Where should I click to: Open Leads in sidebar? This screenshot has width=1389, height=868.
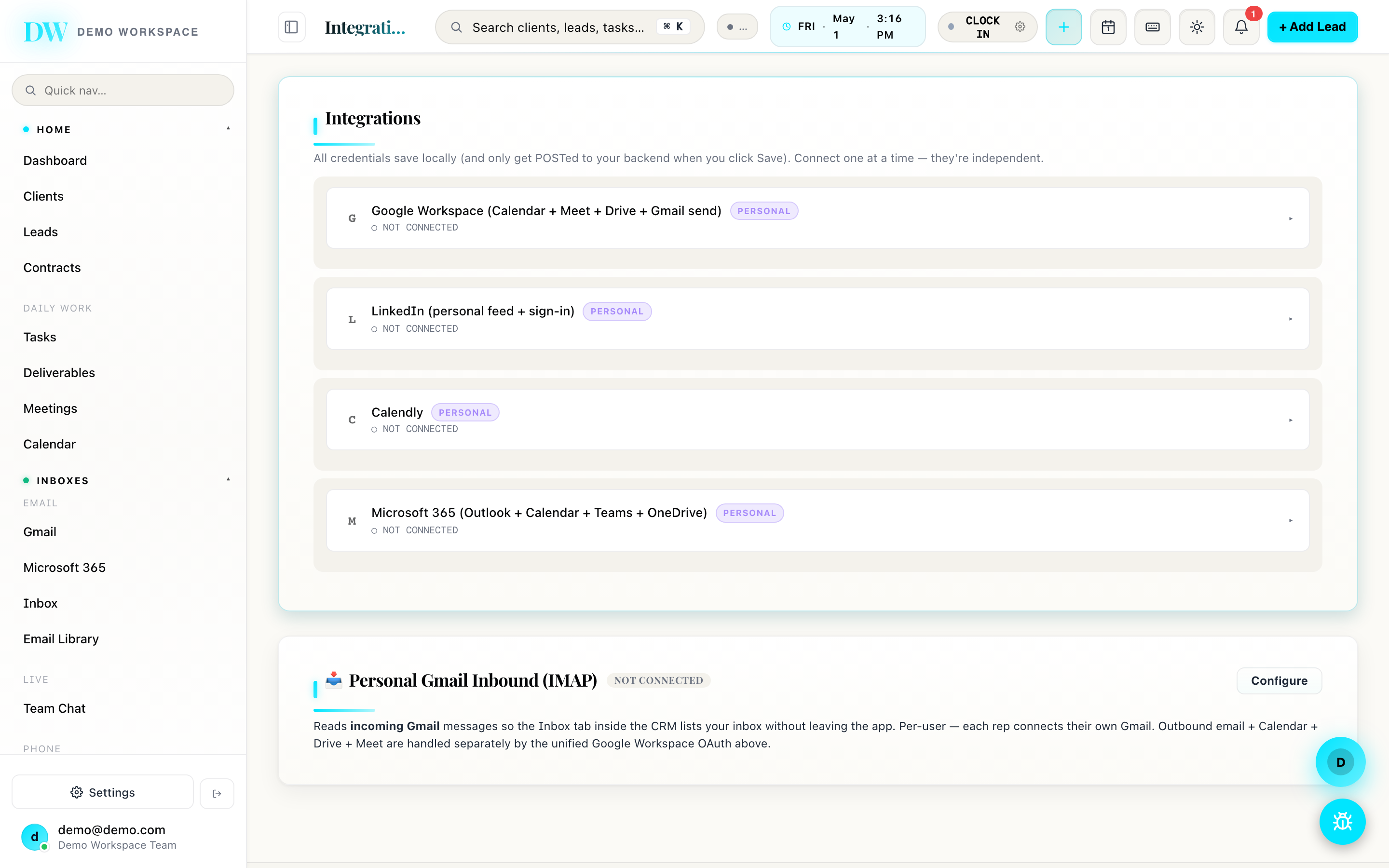tap(41, 232)
